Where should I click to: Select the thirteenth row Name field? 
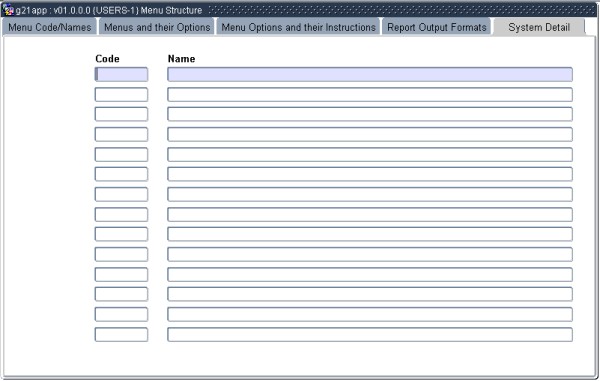point(370,314)
